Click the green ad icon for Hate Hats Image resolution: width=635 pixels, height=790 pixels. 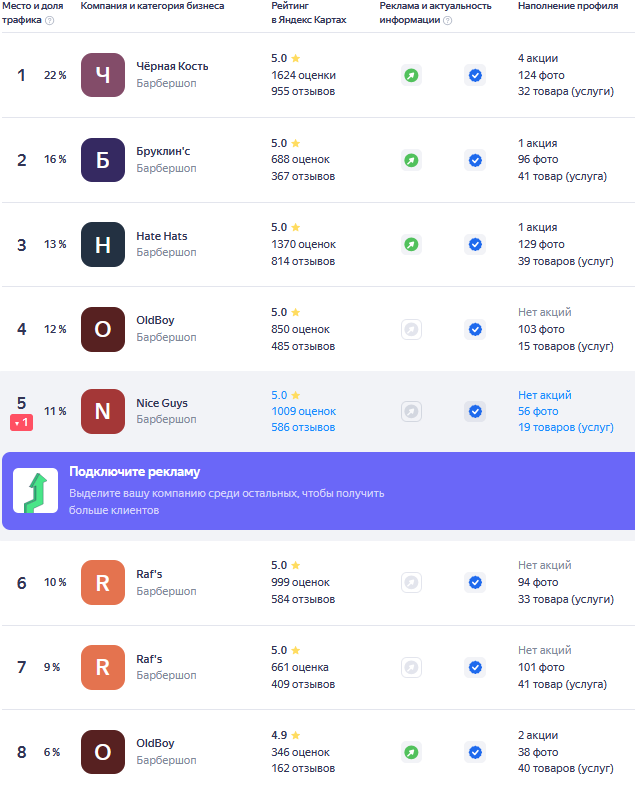pyautogui.click(x=411, y=244)
